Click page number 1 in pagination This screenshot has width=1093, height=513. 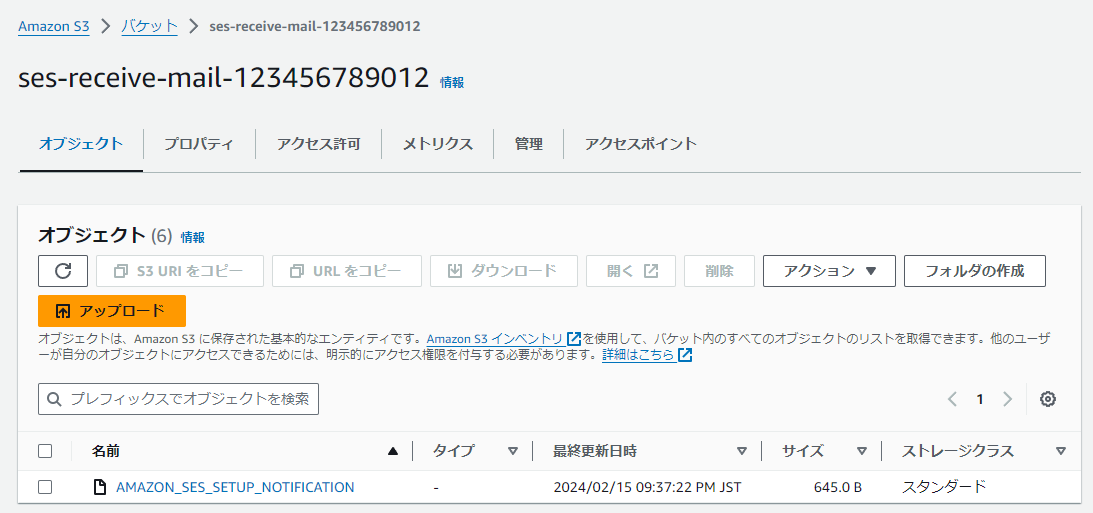(x=979, y=399)
